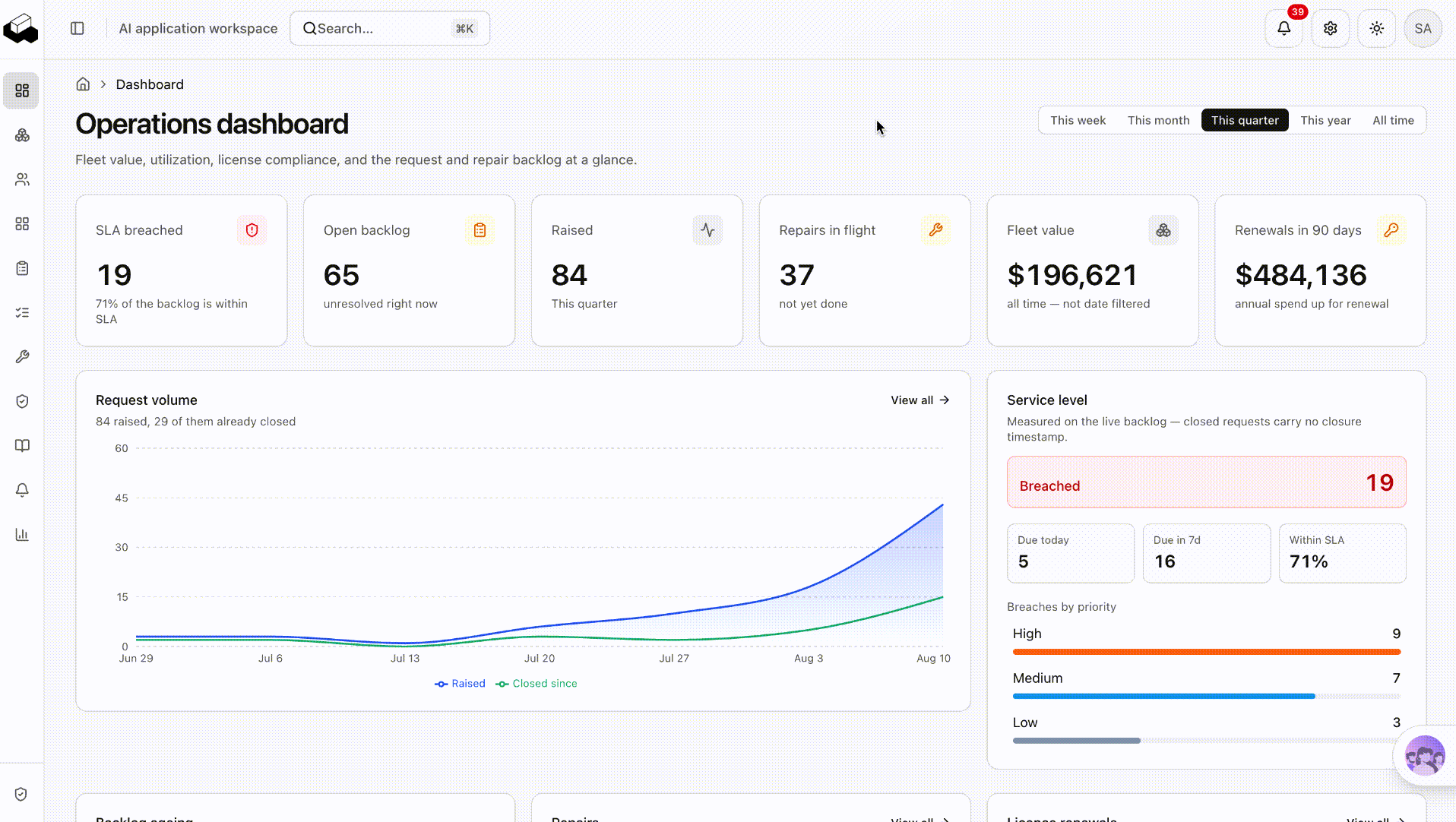This screenshot has width=1456, height=822.
Task: Click the Breached 19 banner
Action: (x=1207, y=482)
